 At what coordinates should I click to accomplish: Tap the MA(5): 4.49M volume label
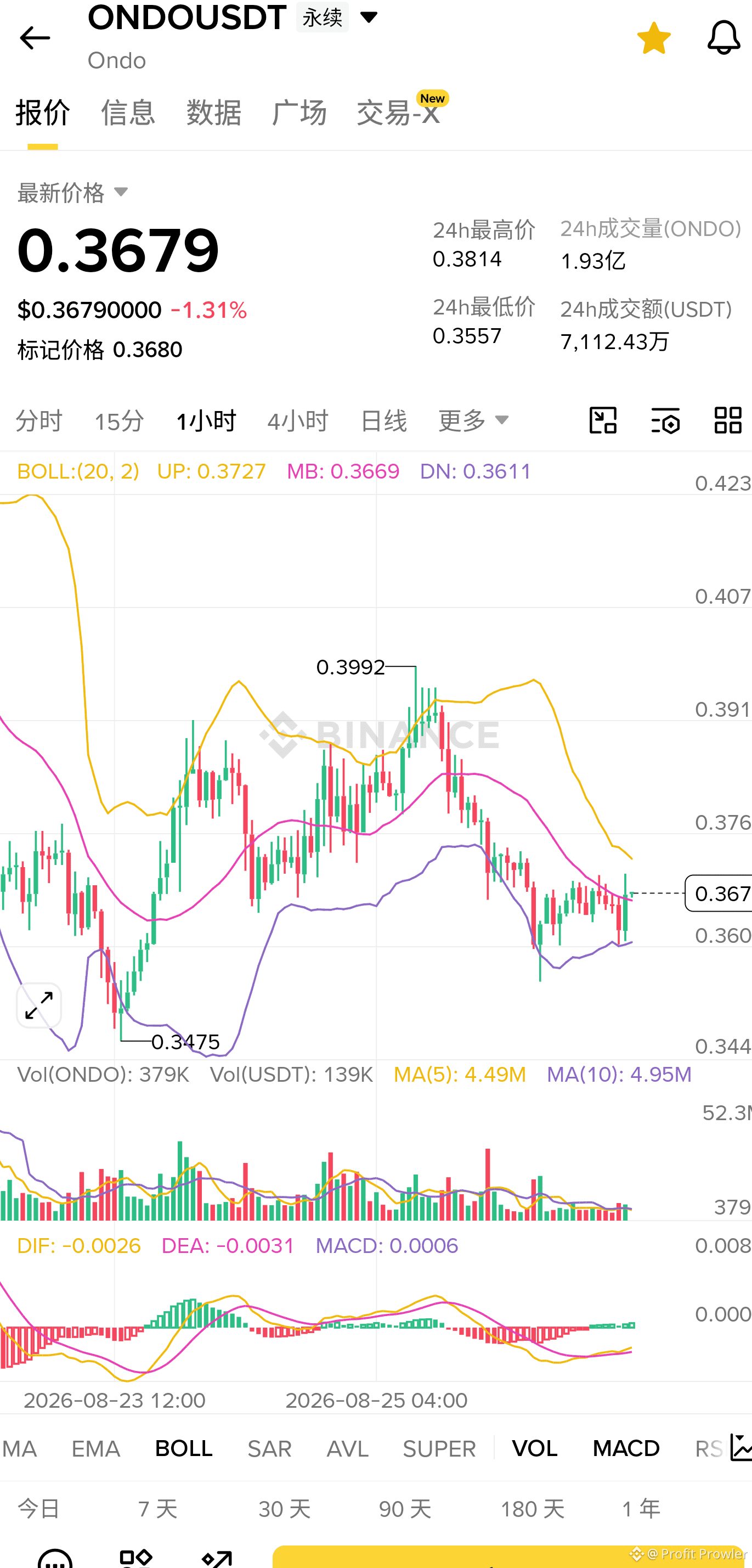point(460,1075)
